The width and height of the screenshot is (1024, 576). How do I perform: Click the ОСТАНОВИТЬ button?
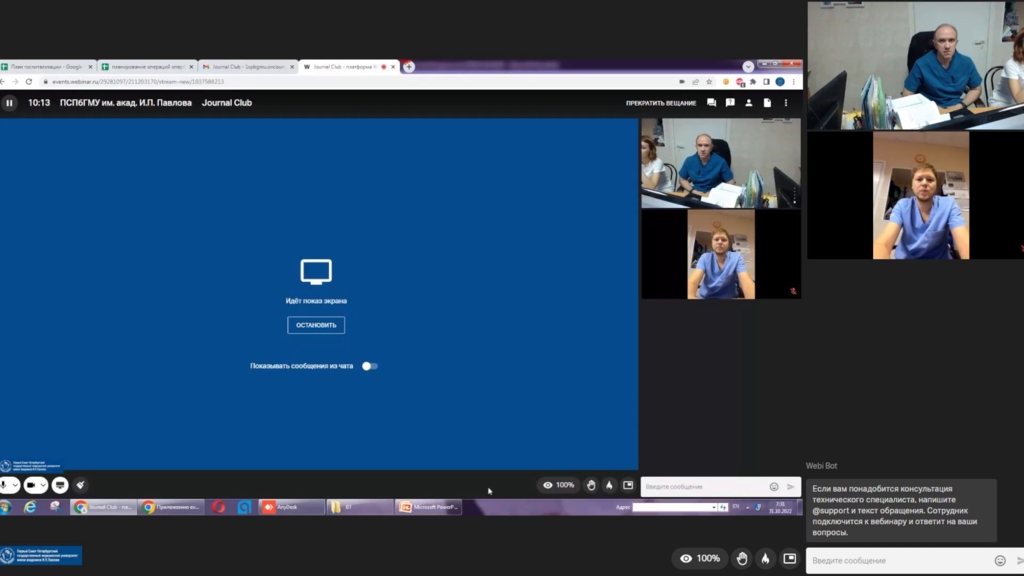click(x=316, y=325)
